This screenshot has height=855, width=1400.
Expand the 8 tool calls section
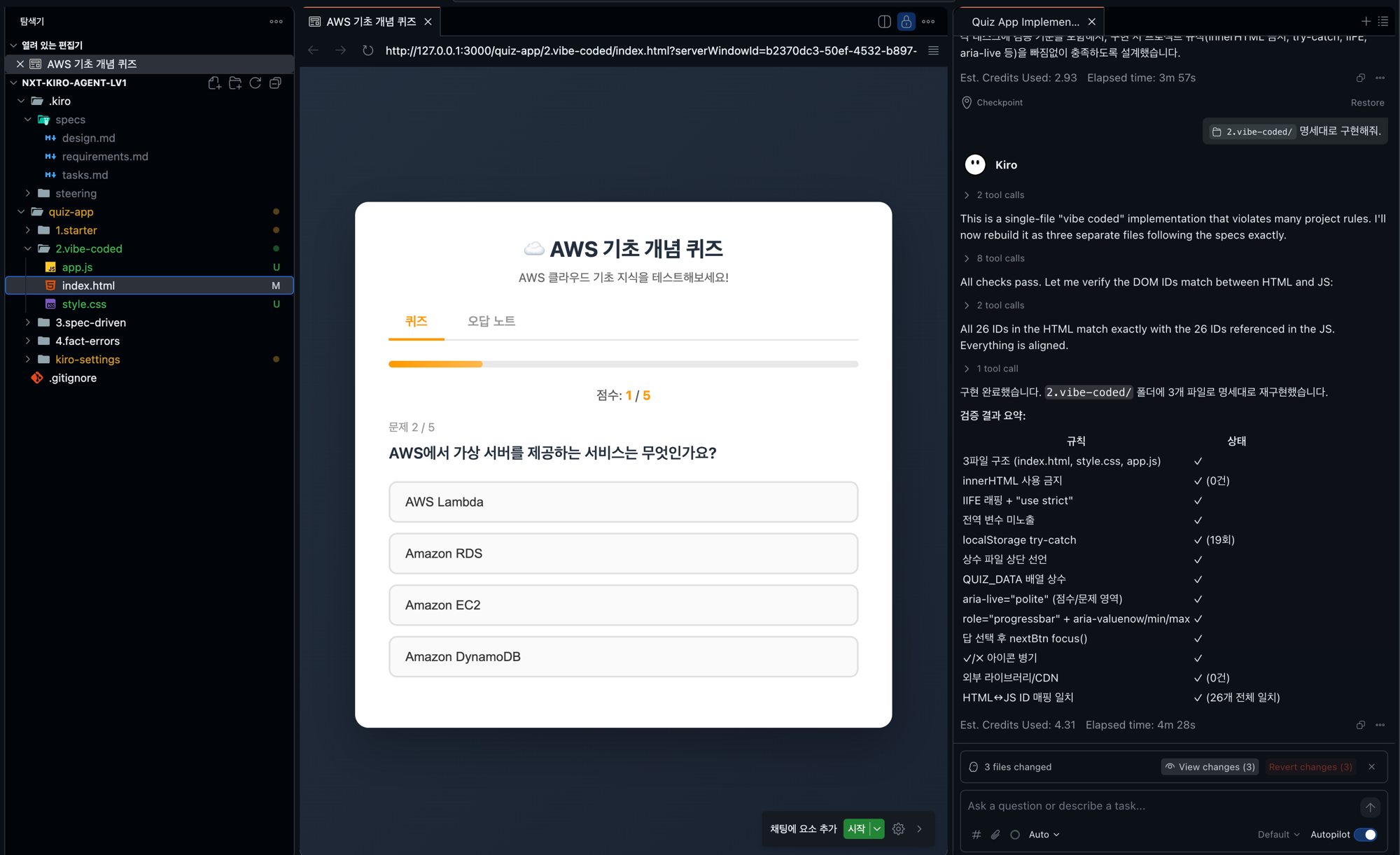994,258
